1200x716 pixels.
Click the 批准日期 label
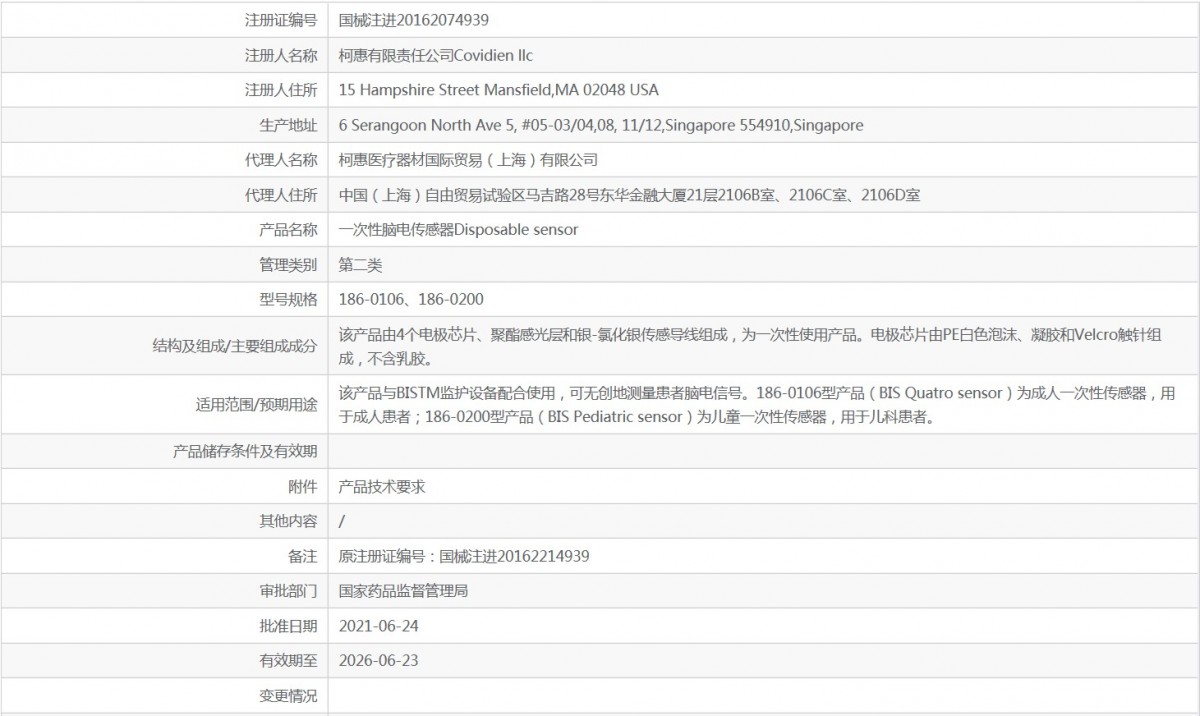point(288,626)
